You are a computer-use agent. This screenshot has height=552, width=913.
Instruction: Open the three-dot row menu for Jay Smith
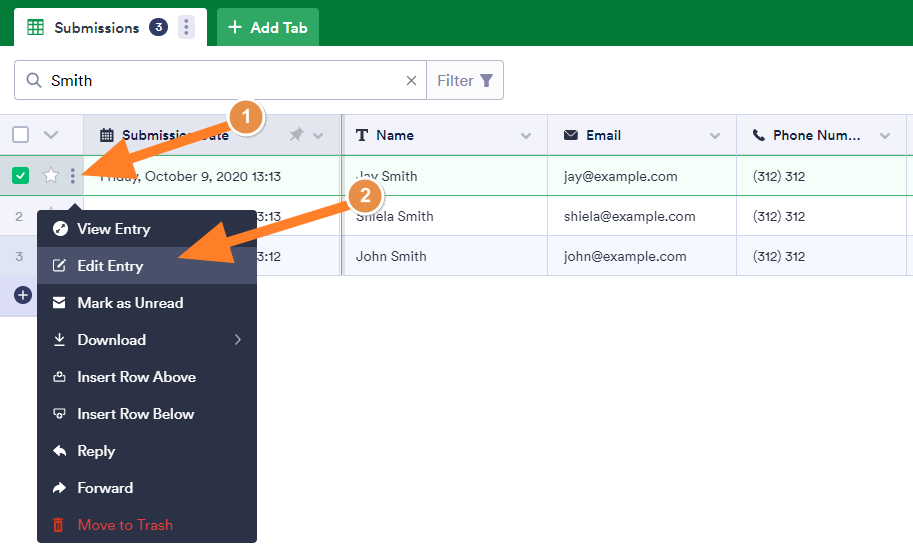click(x=73, y=176)
